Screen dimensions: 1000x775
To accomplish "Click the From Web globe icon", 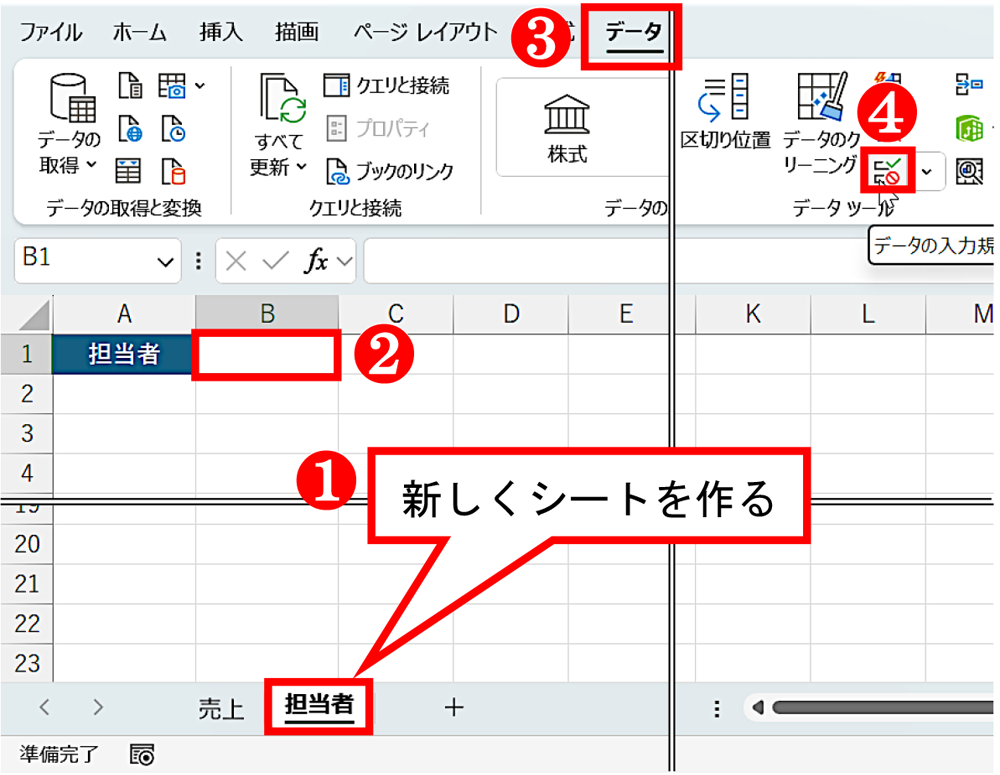I will click(x=130, y=129).
